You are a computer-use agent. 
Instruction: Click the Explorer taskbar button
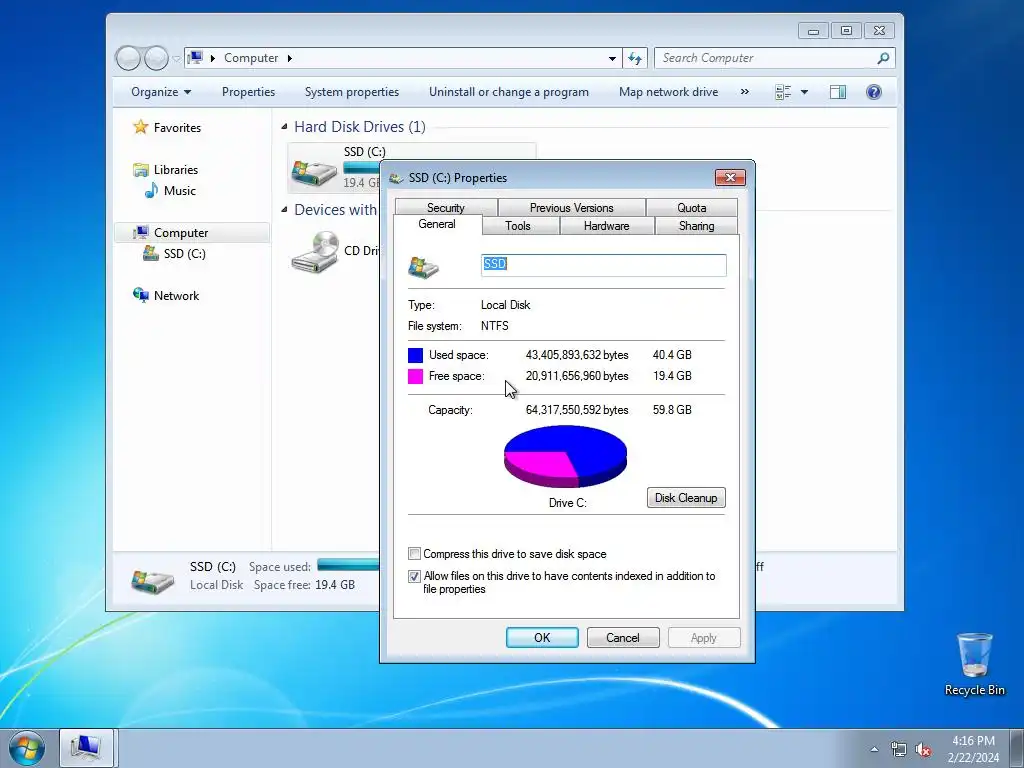87,748
